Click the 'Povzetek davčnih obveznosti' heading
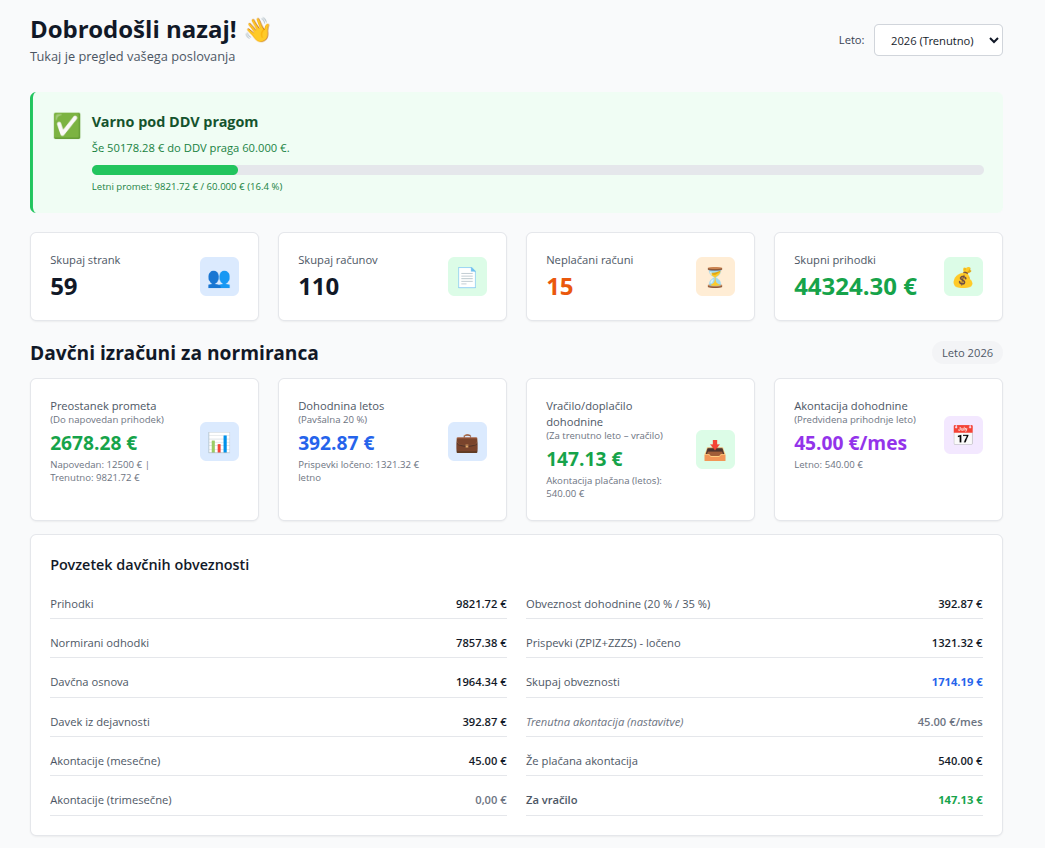This screenshot has height=848, width=1045. (150, 565)
